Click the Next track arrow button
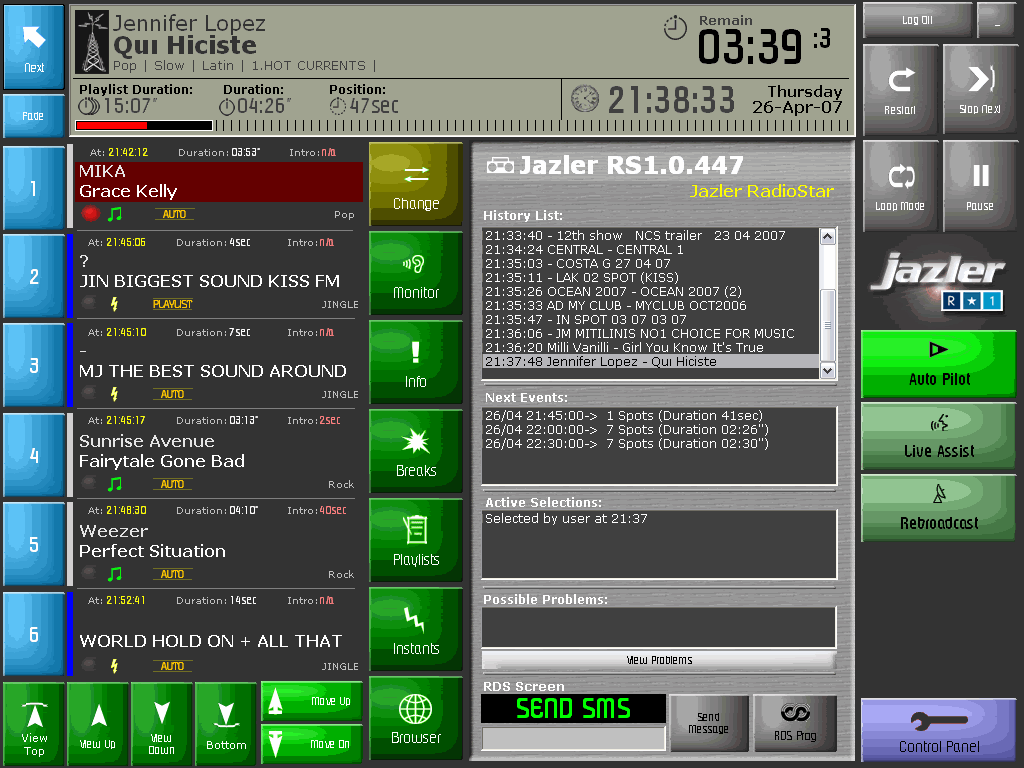Image resolution: width=1024 pixels, height=768 pixels. (x=34, y=47)
